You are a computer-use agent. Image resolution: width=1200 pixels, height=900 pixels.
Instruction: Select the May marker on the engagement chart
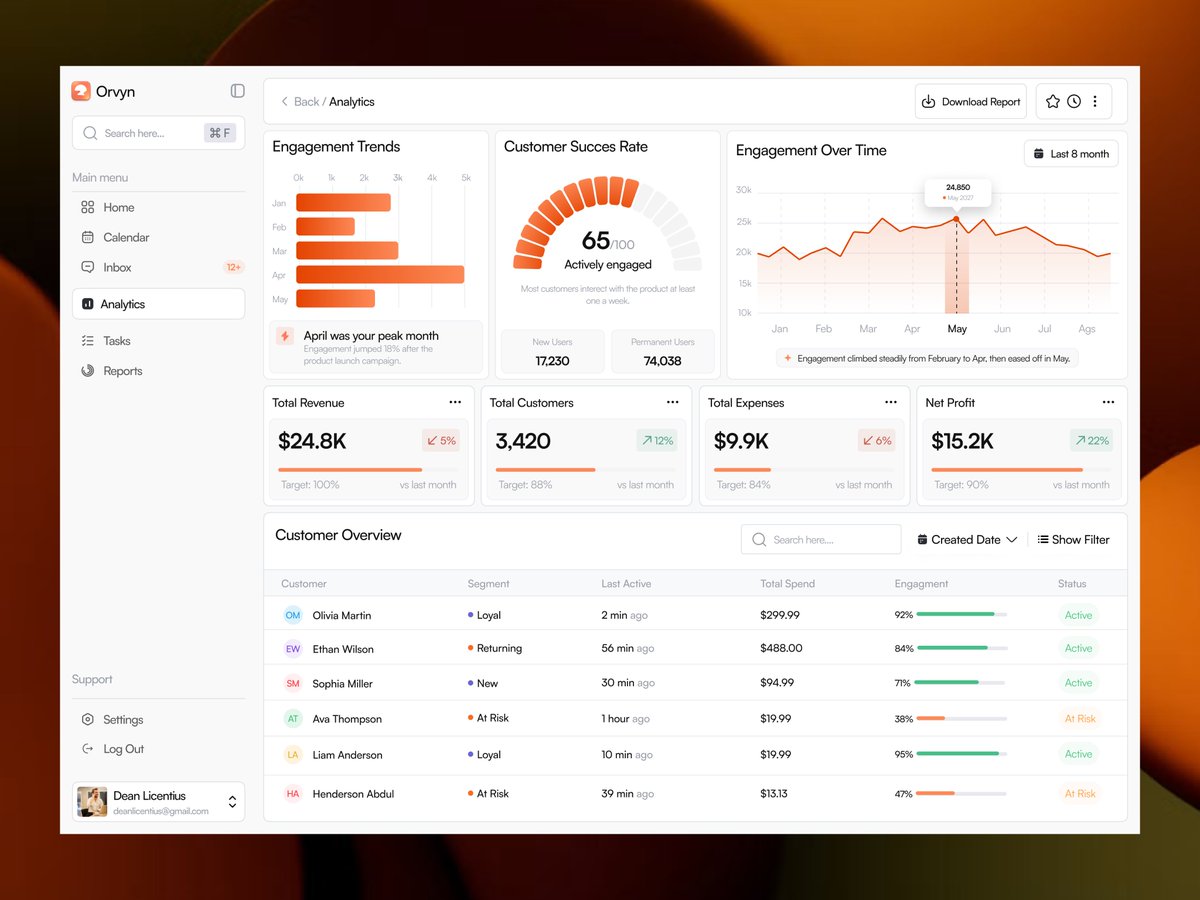coord(956,219)
